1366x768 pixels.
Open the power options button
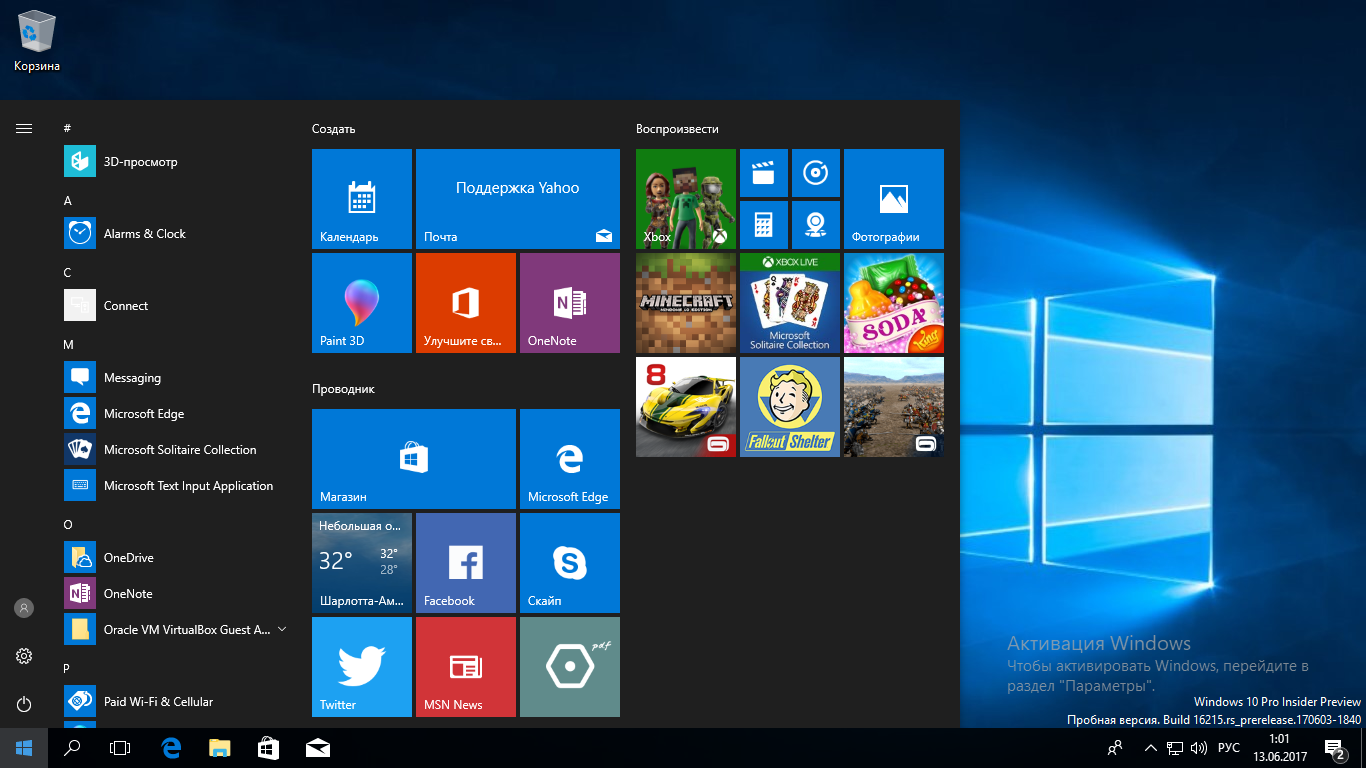tap(24, 704)
